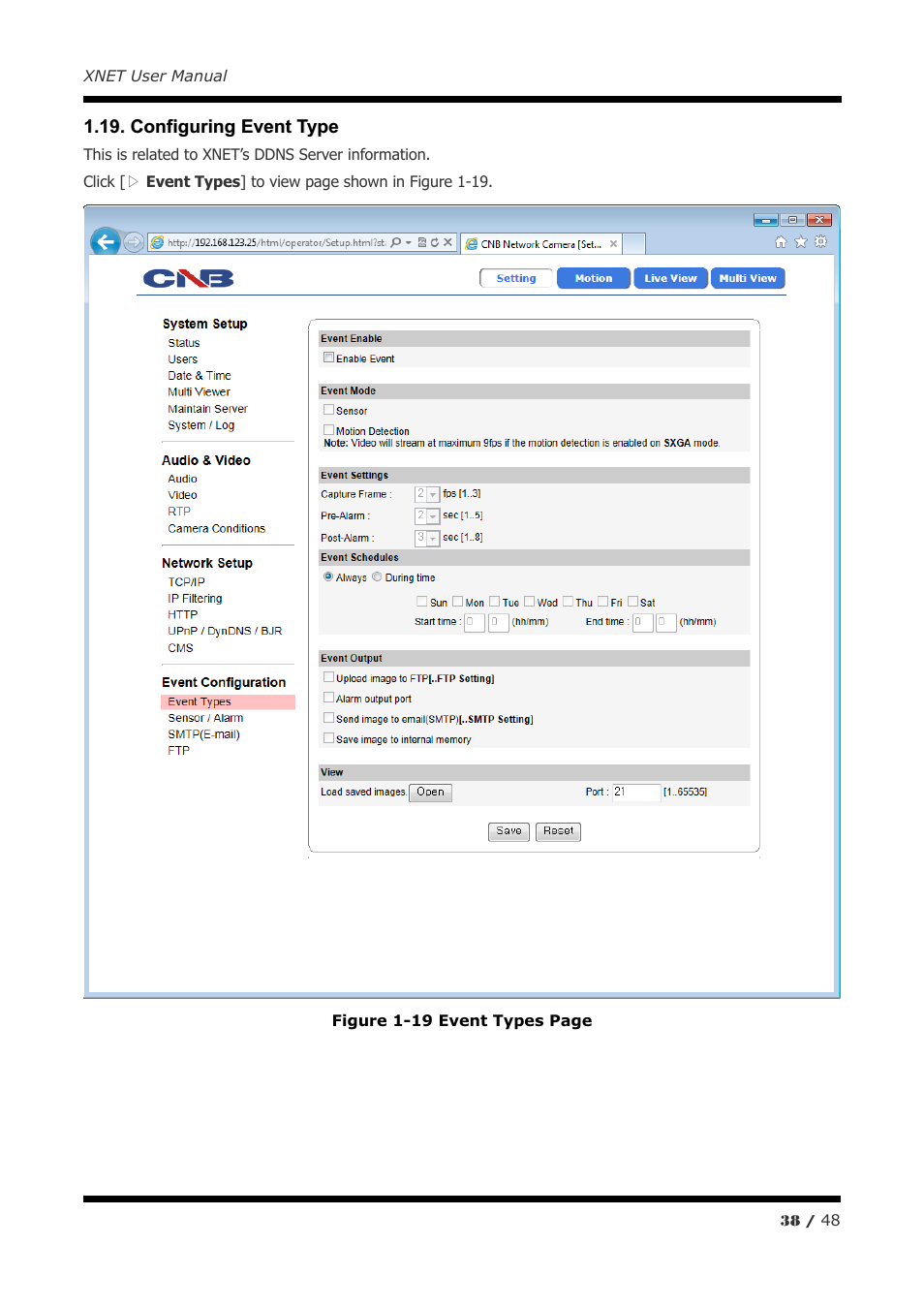The image size is (924, 1308).
Task: Open FTP configuration link in sidebar
Action: 178,751
